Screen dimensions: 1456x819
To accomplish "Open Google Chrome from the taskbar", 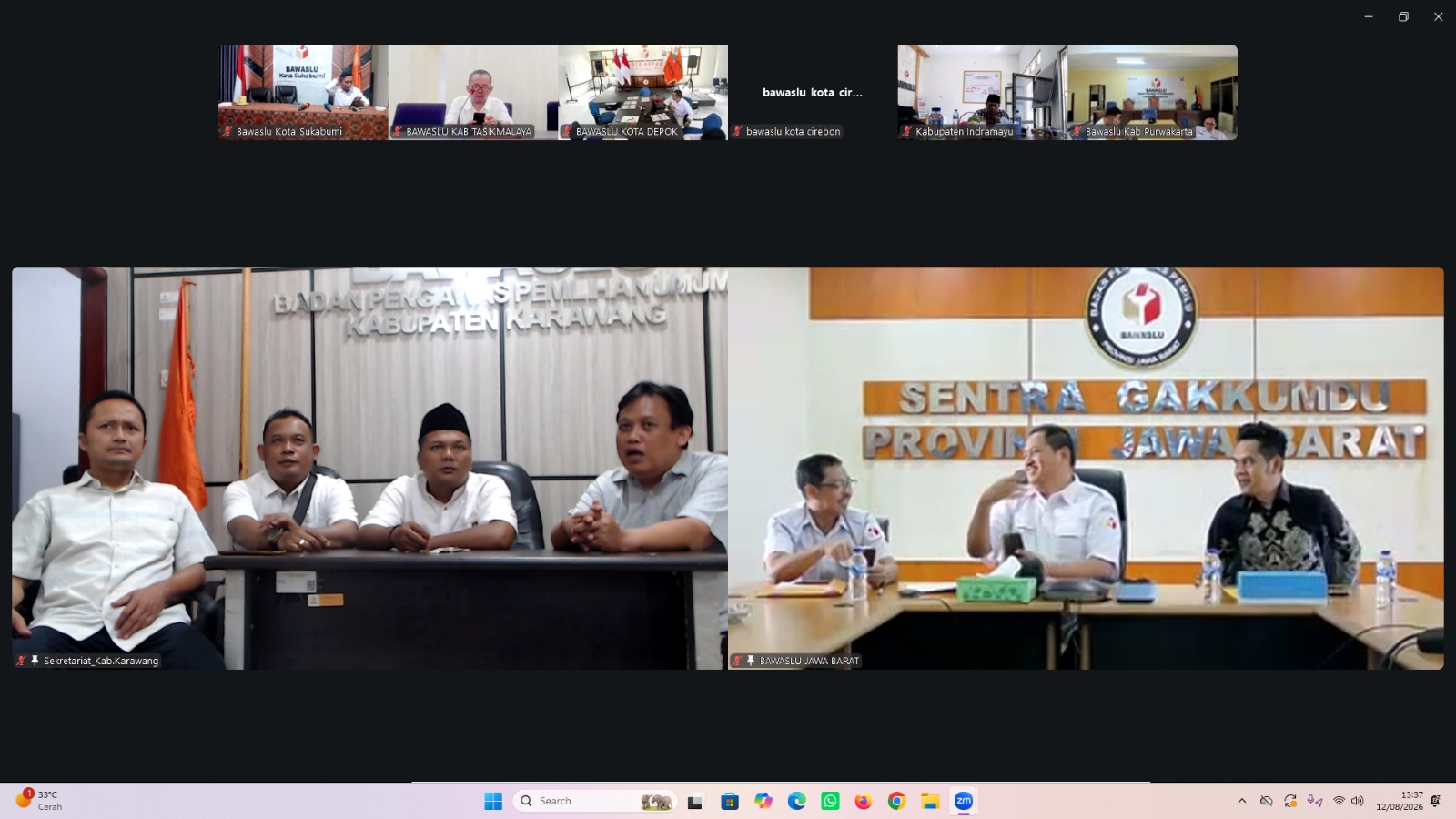I will coord(897,801).
